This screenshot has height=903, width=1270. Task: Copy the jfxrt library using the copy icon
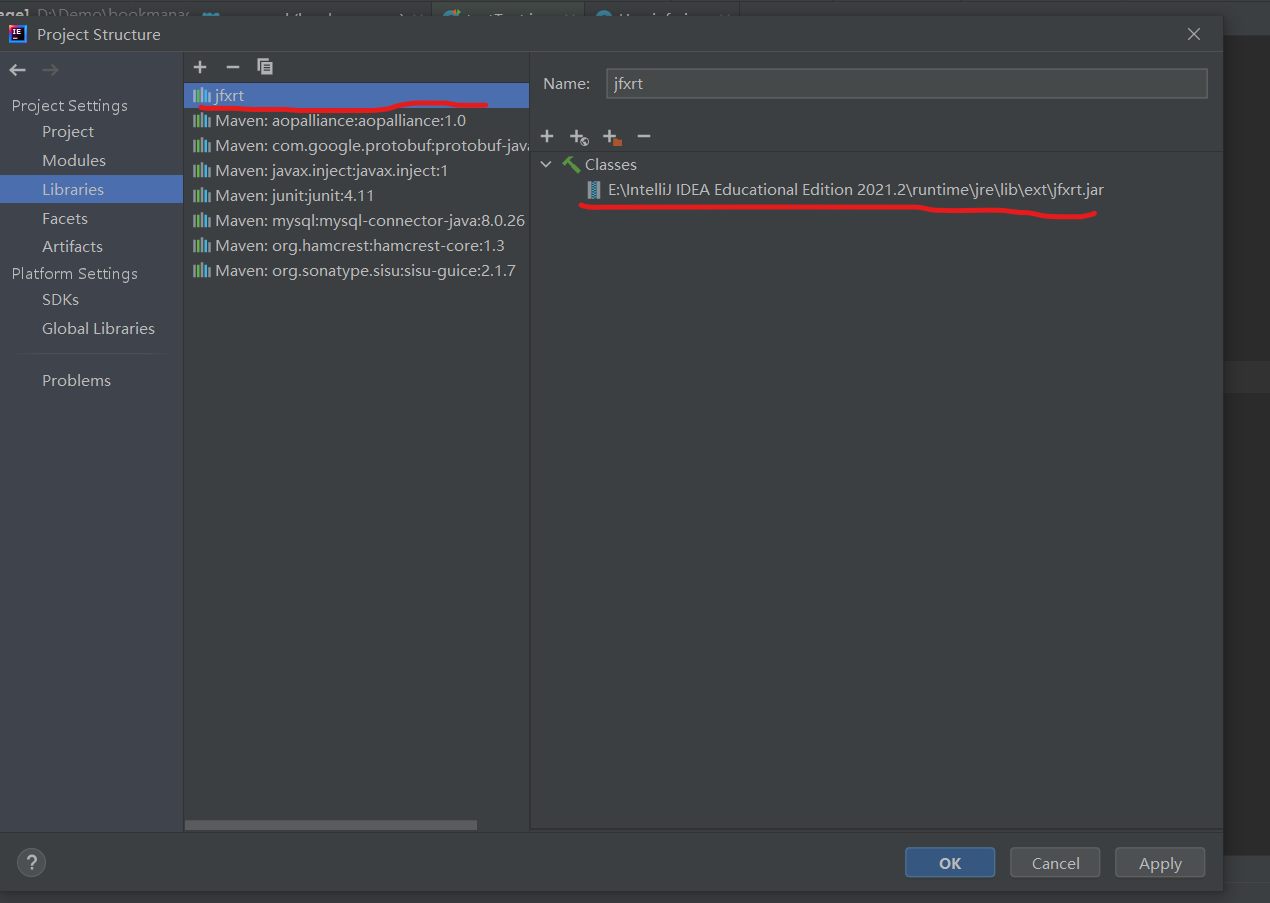tap(264, 66)
